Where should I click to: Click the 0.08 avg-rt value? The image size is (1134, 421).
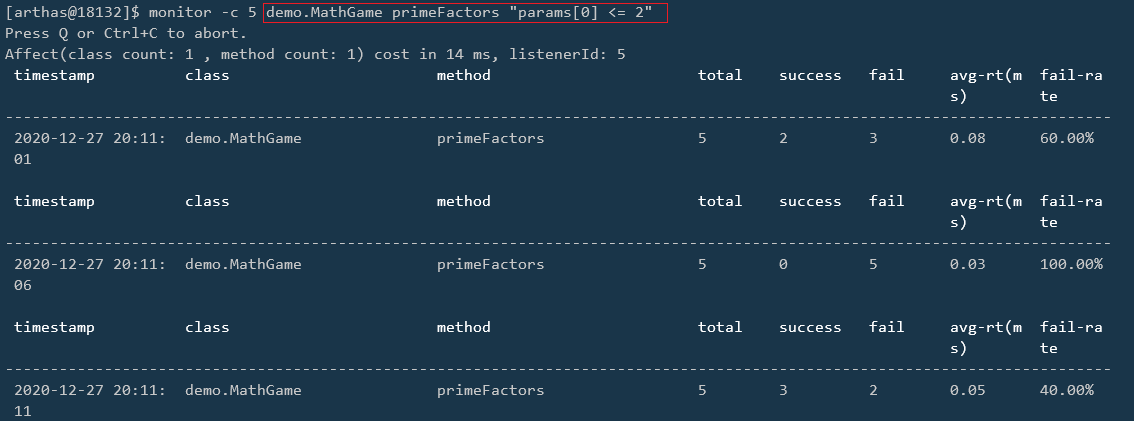click(x=967, y=138)
